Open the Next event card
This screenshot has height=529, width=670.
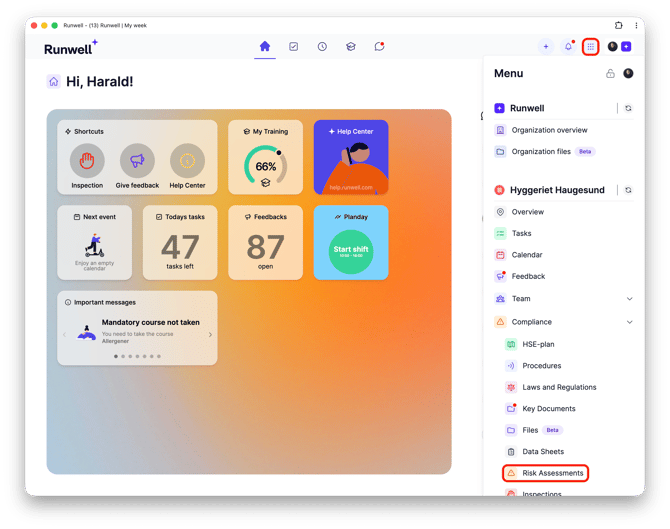click(94, 243)
